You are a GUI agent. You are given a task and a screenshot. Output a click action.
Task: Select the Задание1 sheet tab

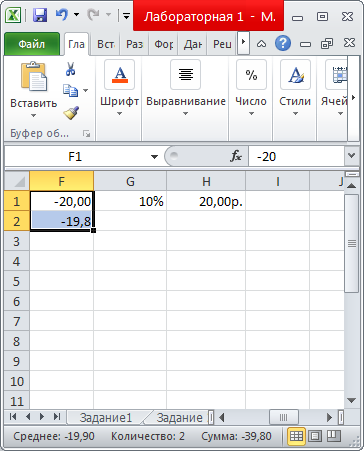pos(106,417)
